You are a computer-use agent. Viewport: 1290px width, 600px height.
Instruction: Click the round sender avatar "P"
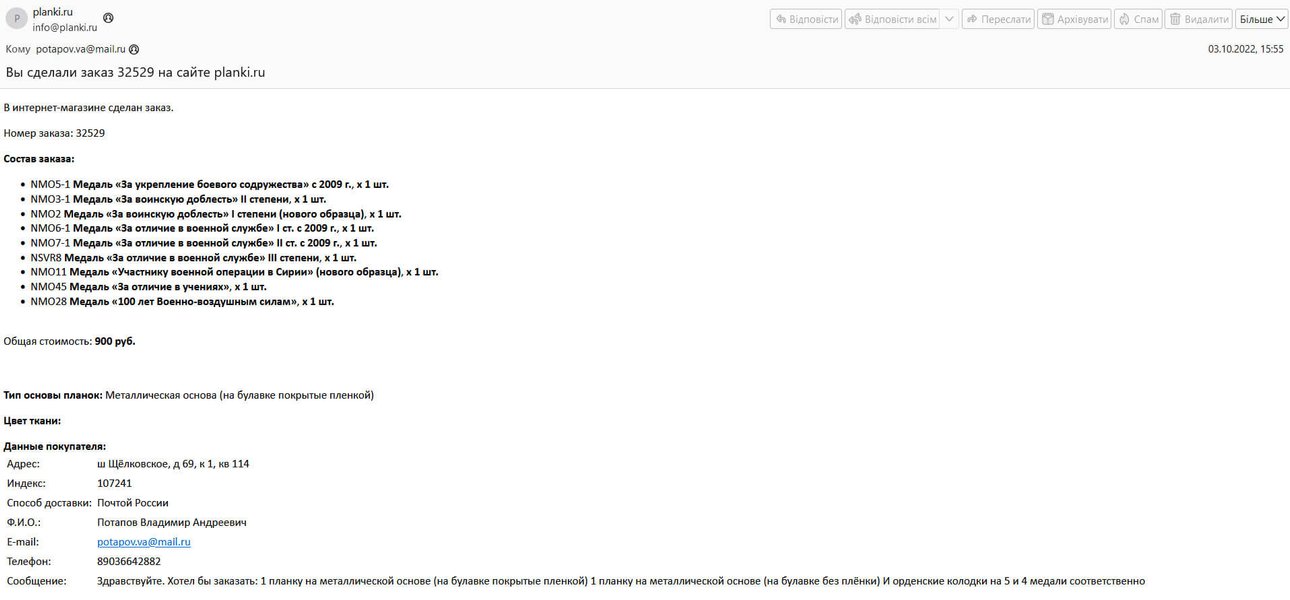point(16,19)
